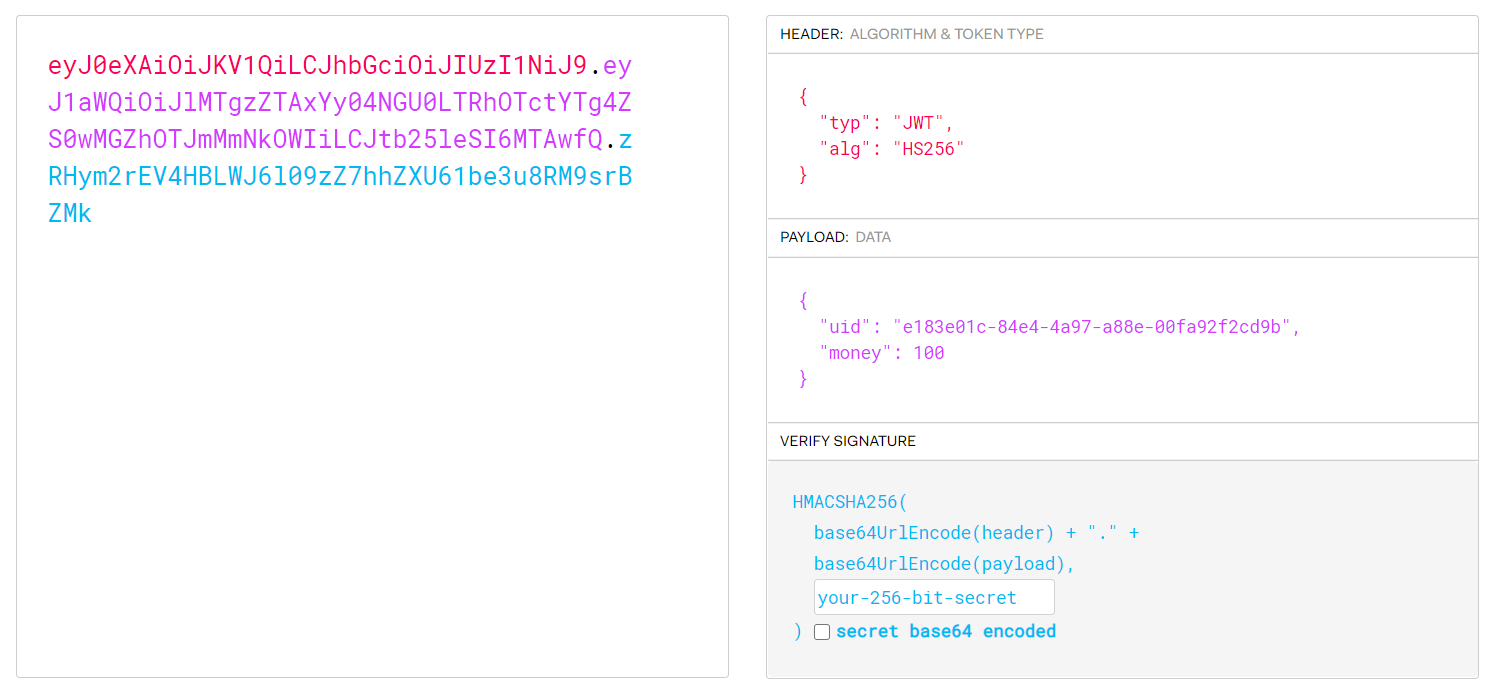Screen dimensions: 1501x699
Task: Click the blue signature segment of encoded token
Action: [340, 177]
